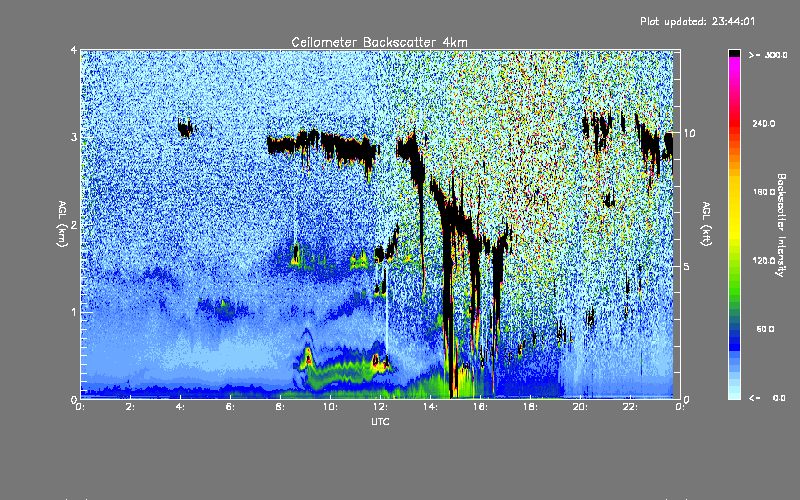Click the "60.0" colorbar value
This screenshot has height=500, width=800.
pos(765,329)
